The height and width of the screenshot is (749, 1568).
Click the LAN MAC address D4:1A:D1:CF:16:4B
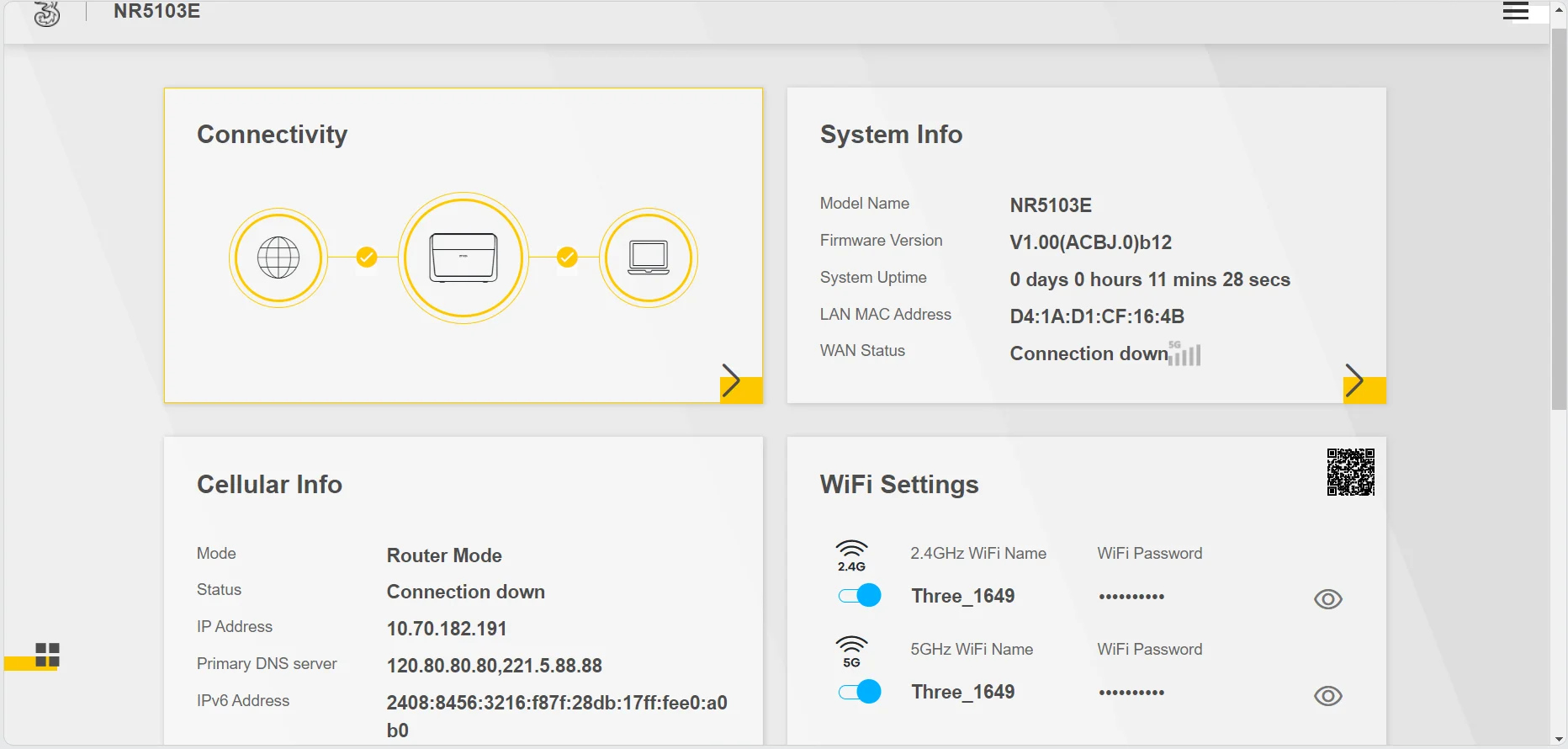[1097, 316]
